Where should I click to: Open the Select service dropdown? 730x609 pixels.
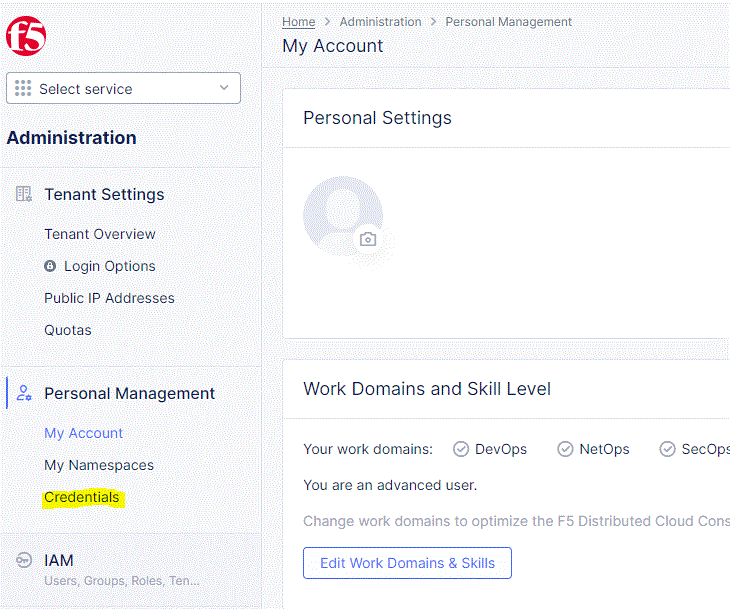pyautogui.click(x=123, y=88)
